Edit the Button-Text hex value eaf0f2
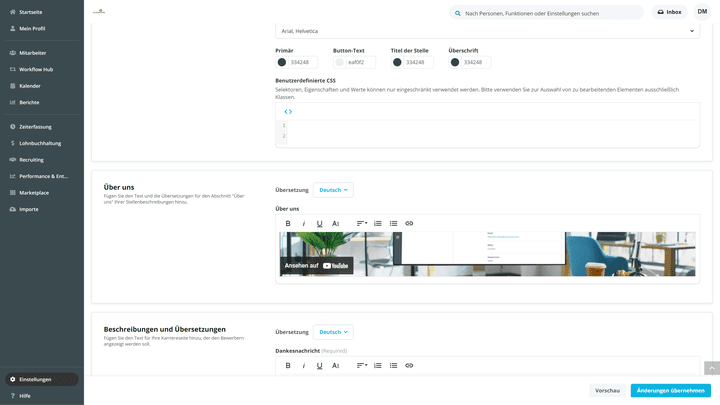Screen dimensions: 720x405 [360, 62]
